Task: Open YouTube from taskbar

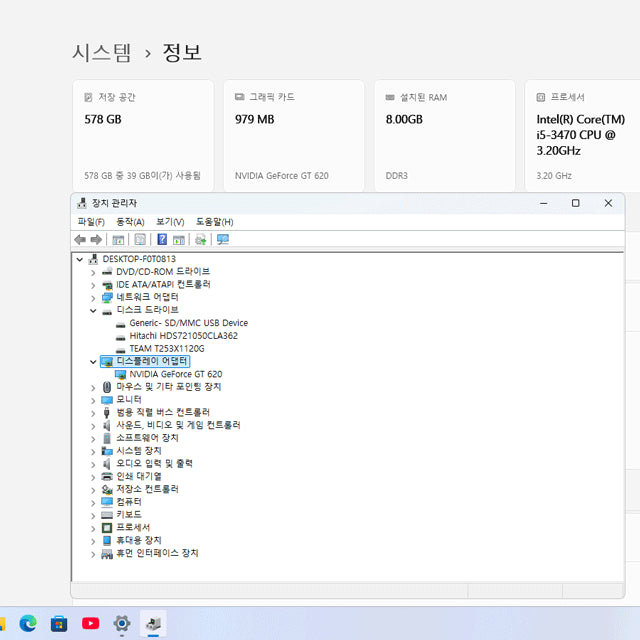Action: tap(91, 624)
